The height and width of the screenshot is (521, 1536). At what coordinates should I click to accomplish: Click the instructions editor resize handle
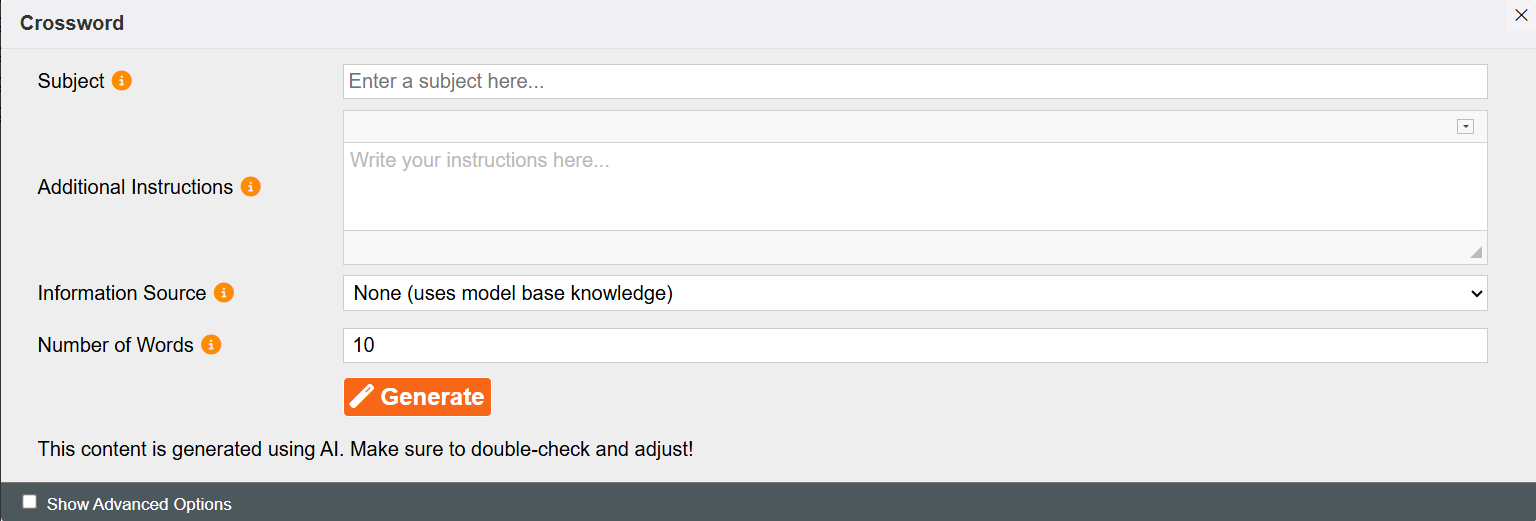click(1476, 252)
